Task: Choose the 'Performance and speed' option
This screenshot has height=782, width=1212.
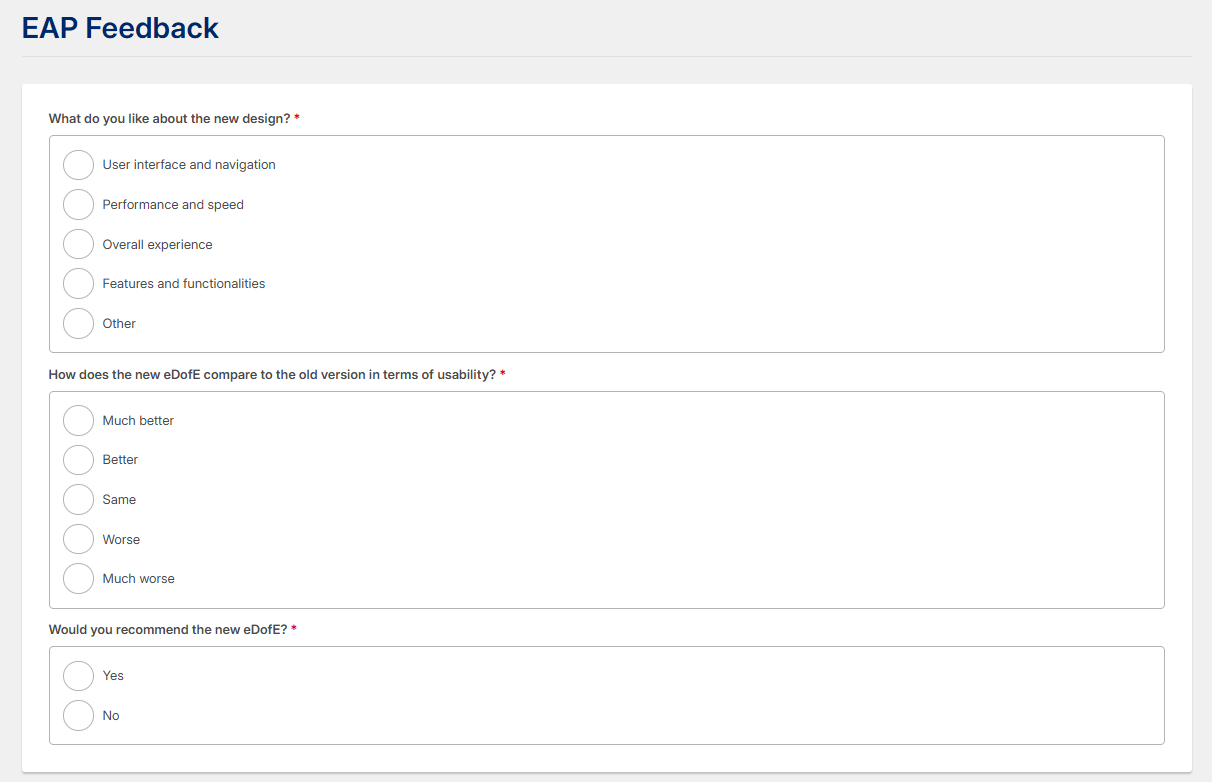Action: click(x=78, y=204)
